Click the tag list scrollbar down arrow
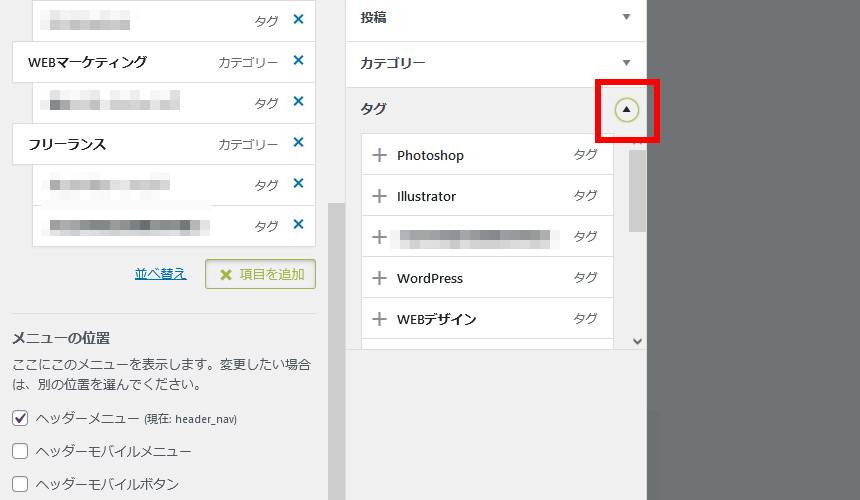The width and height of the screenshot is (860, 500). tap(638, 341)
